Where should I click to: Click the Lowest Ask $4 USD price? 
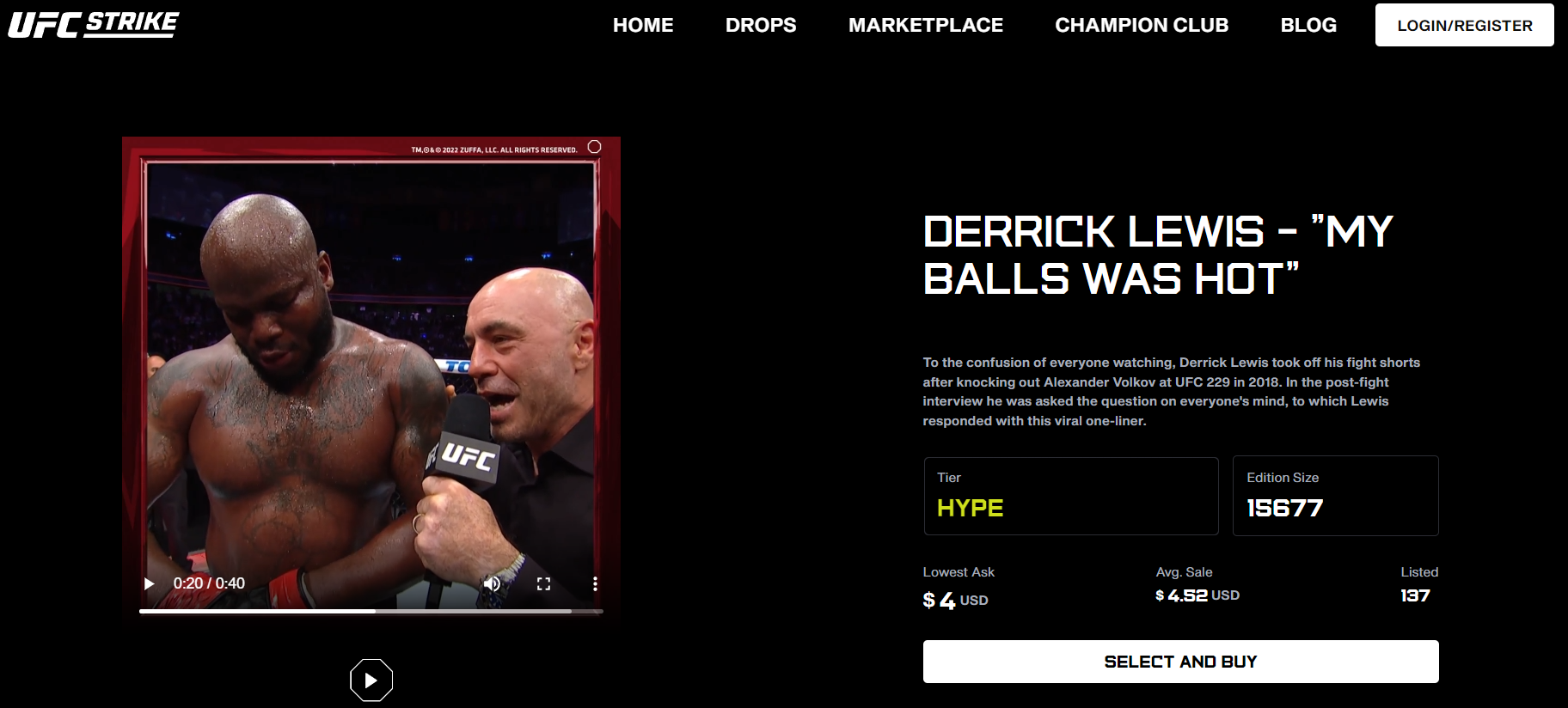pyautogui.click(x=955, y=600)
